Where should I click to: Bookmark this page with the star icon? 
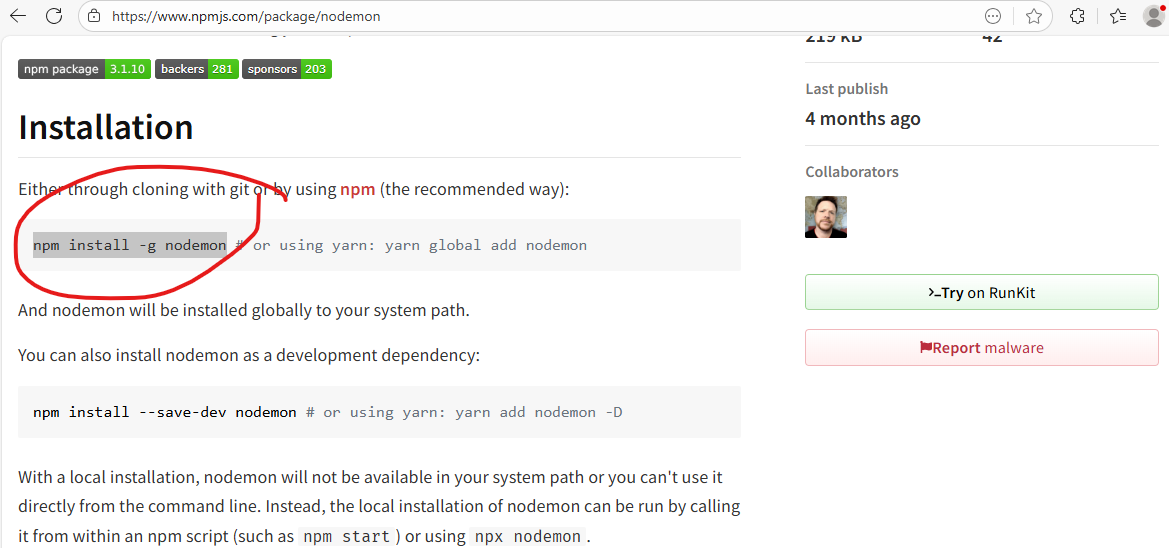(1034, 16)
